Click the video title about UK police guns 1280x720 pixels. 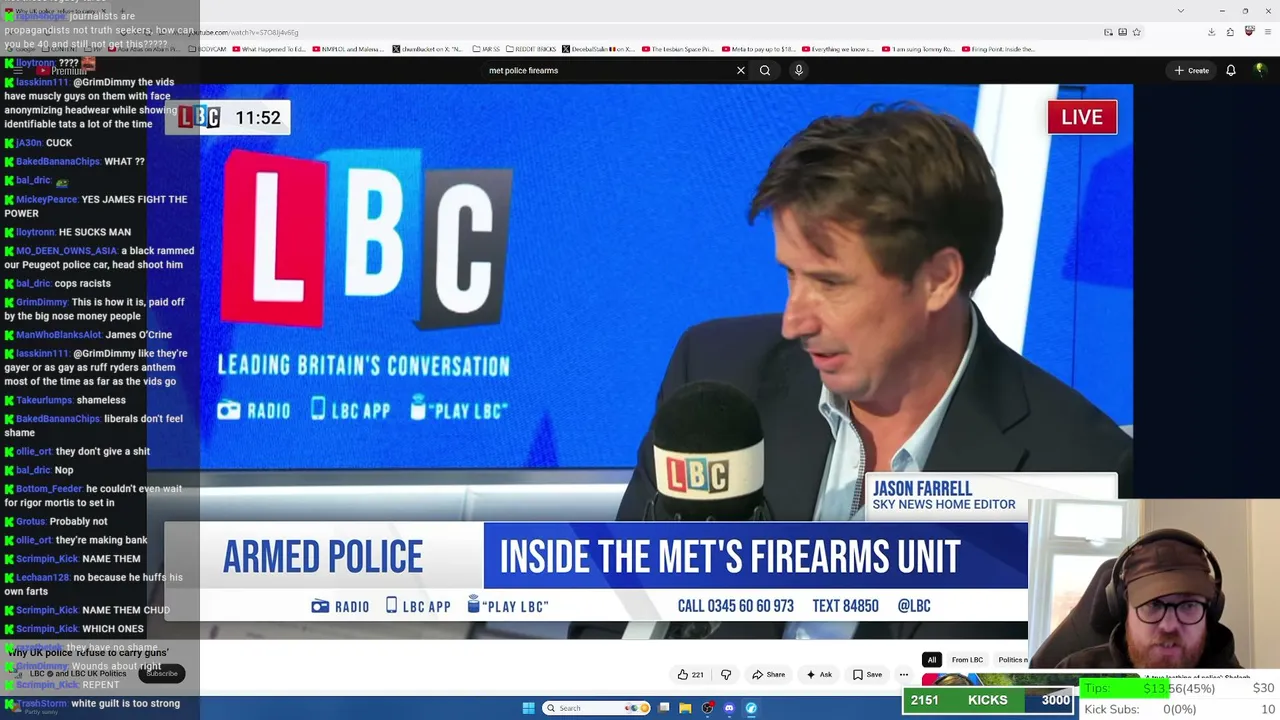click(88, 652)
